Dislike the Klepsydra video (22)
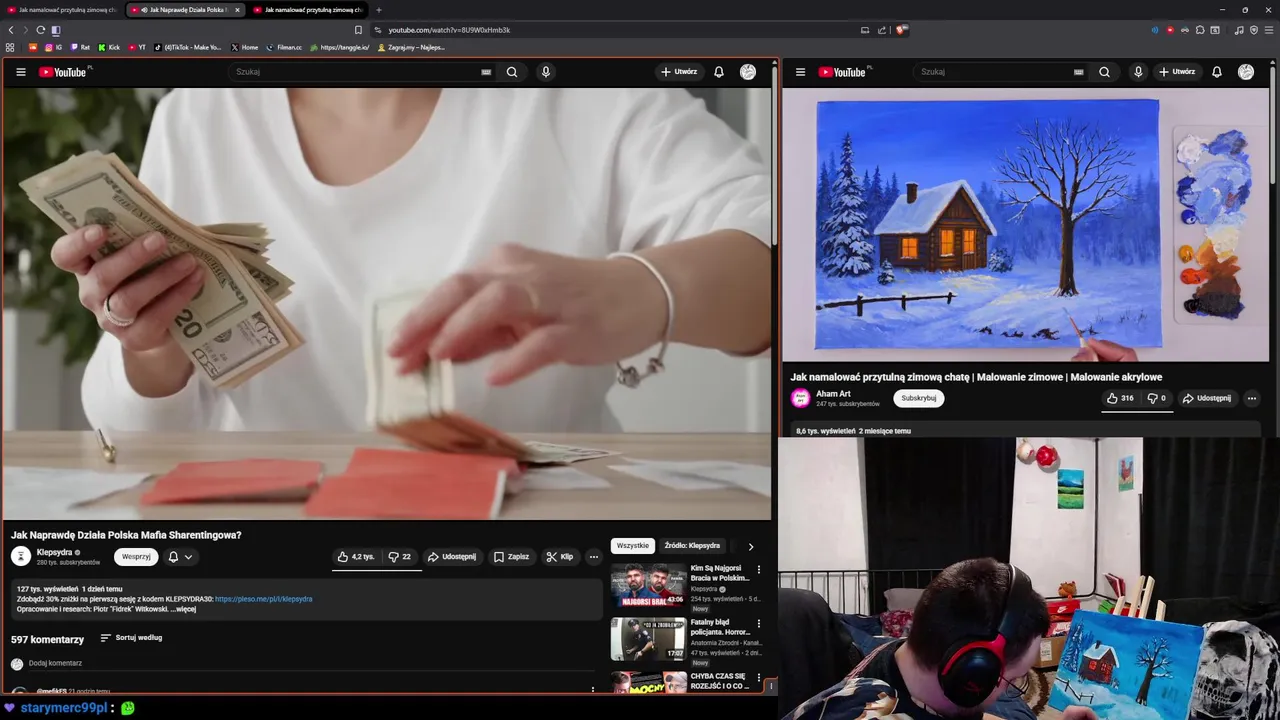 [400, 557]
